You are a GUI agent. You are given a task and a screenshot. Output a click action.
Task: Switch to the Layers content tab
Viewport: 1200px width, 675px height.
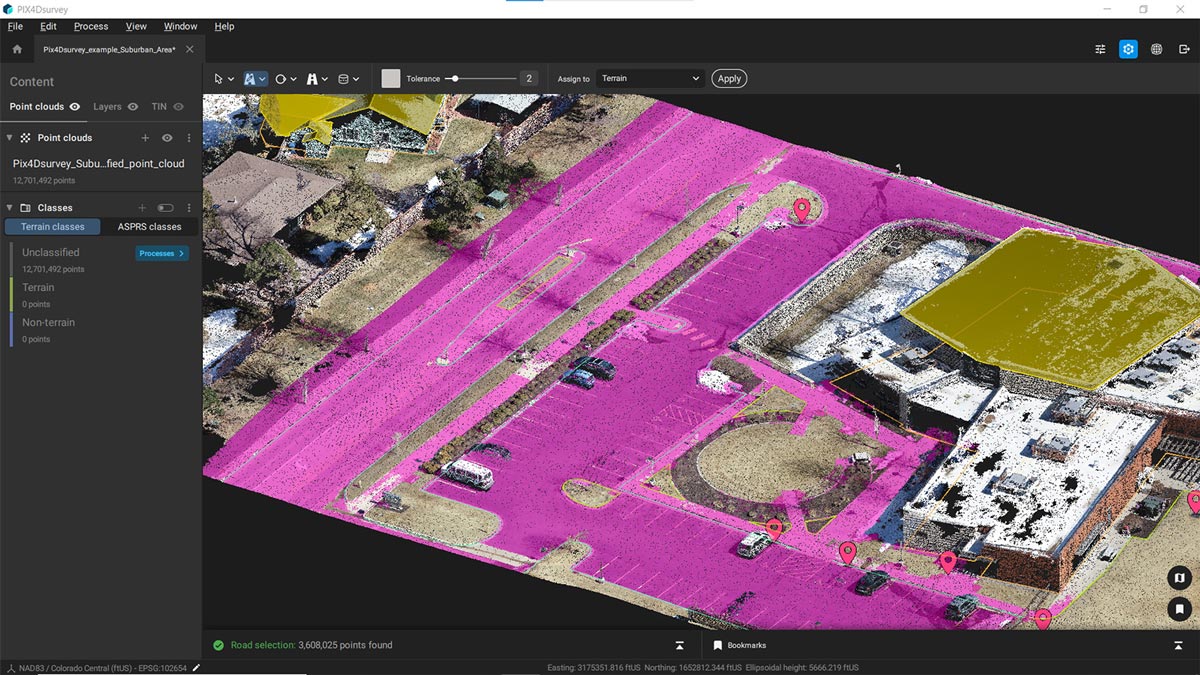pos(107,106)
